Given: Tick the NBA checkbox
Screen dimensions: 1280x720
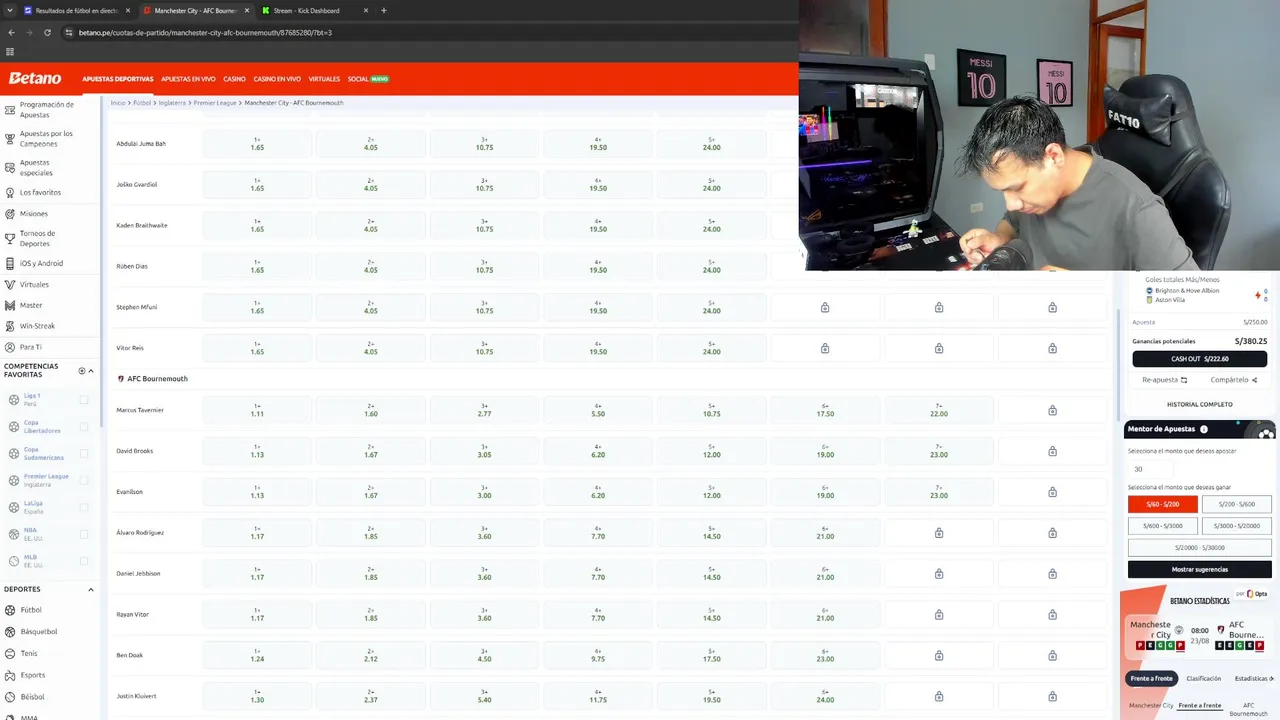Looking at the screenshot, I should coord(84,534).
